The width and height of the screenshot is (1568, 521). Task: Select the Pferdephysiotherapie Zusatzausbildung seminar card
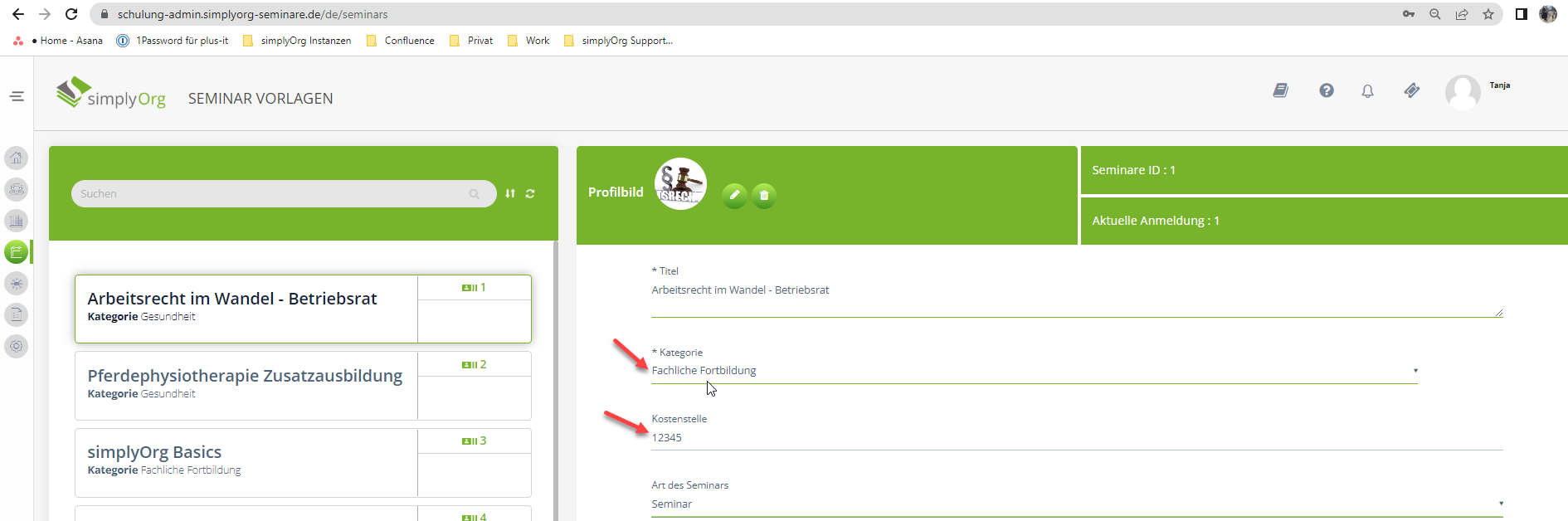(246, 384)
